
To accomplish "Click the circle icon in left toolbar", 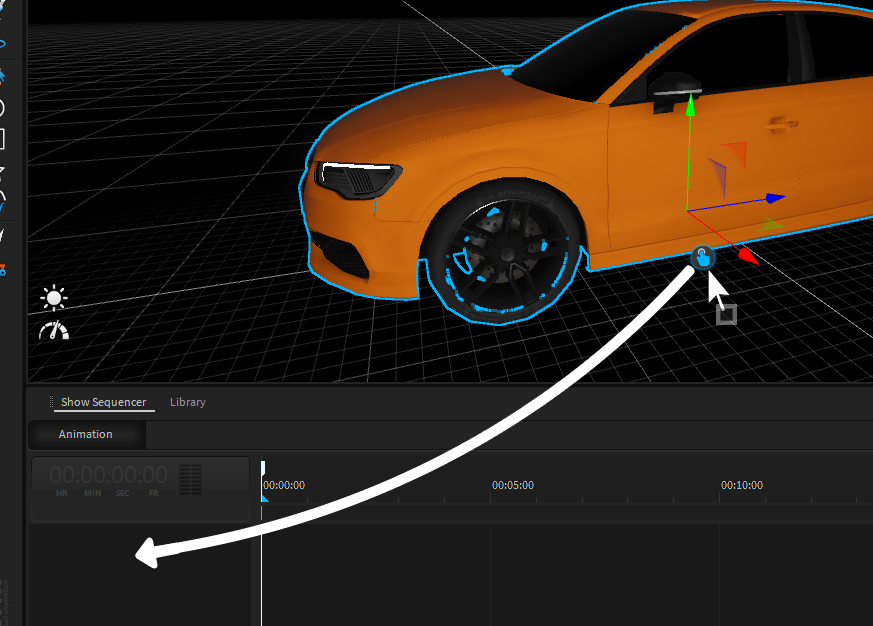I will (x=2, y=108).
